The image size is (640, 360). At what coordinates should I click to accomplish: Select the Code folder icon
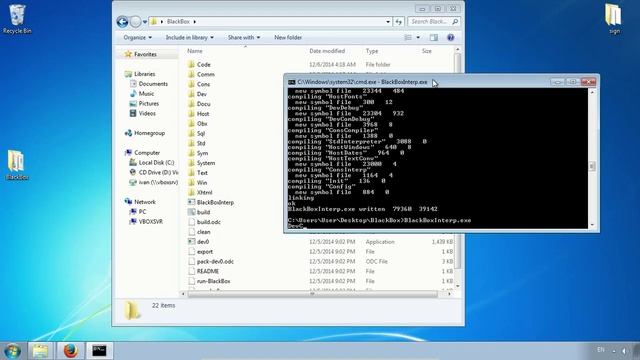coord(191,64)
